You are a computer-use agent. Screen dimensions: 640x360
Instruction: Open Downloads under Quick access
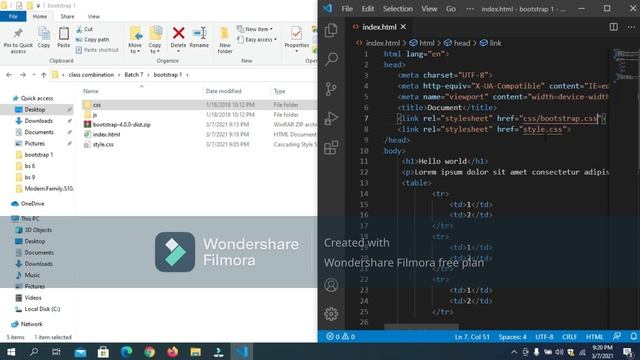[38, 121]
